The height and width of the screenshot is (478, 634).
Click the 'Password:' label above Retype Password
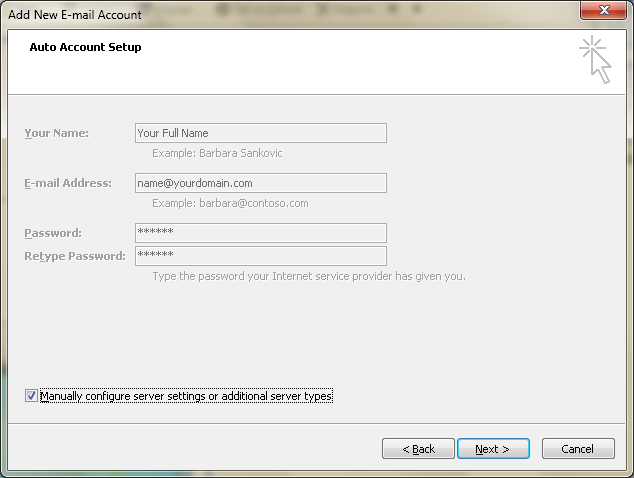point(53,233)
